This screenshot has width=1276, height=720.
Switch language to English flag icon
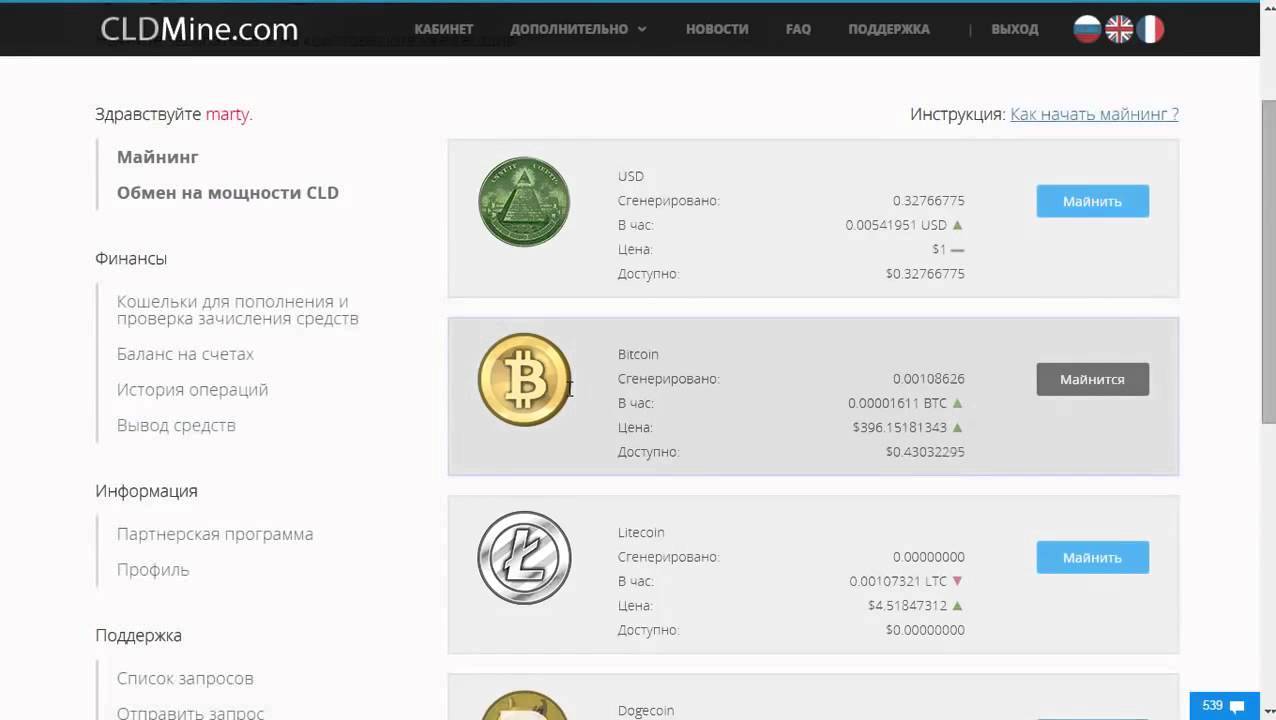(x=1119, y=29)
